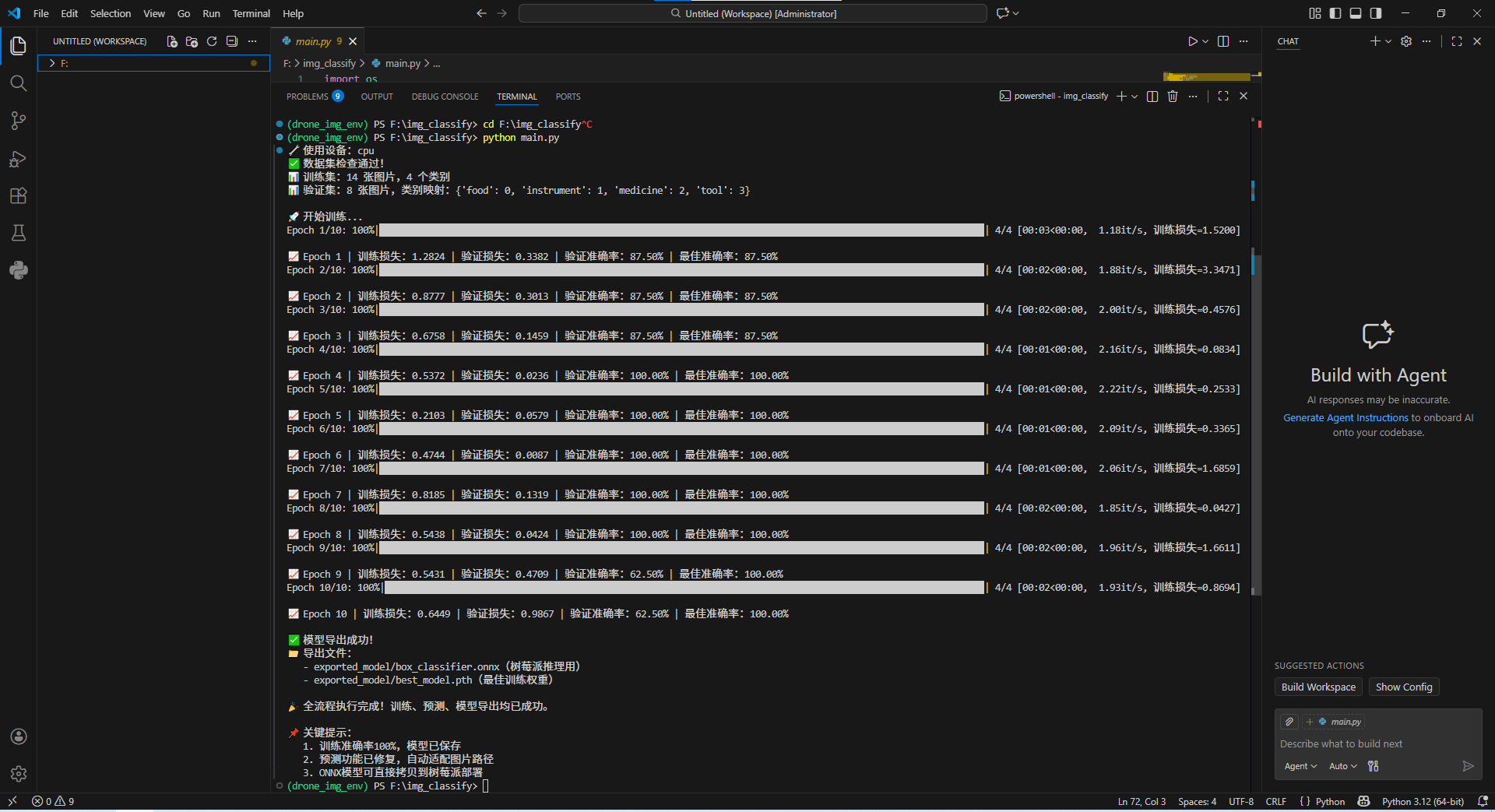The height and width of the screenshot is (812, 1495).
Task: Toggle the primary side bar layout button
Action: [x=1335, y=13]
